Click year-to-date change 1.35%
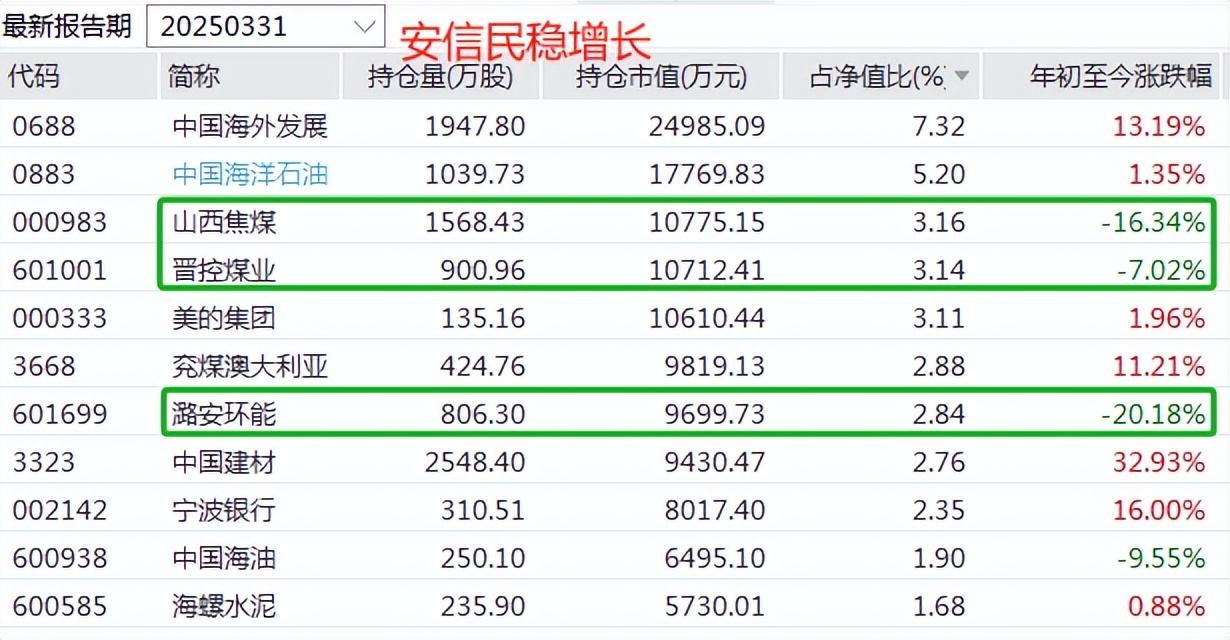The height and width of the screenshot is (640, 1230). (x=1167, y=174)
